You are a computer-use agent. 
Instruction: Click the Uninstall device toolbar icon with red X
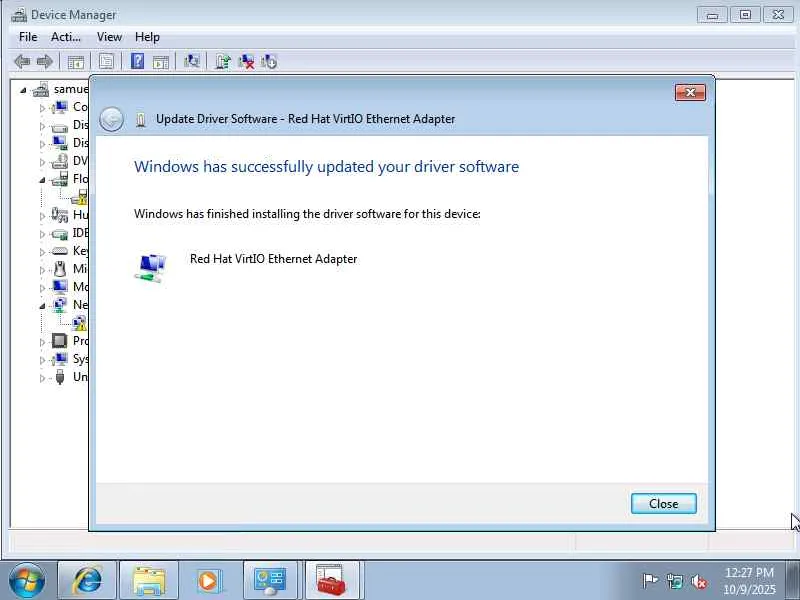pos(246,62)
